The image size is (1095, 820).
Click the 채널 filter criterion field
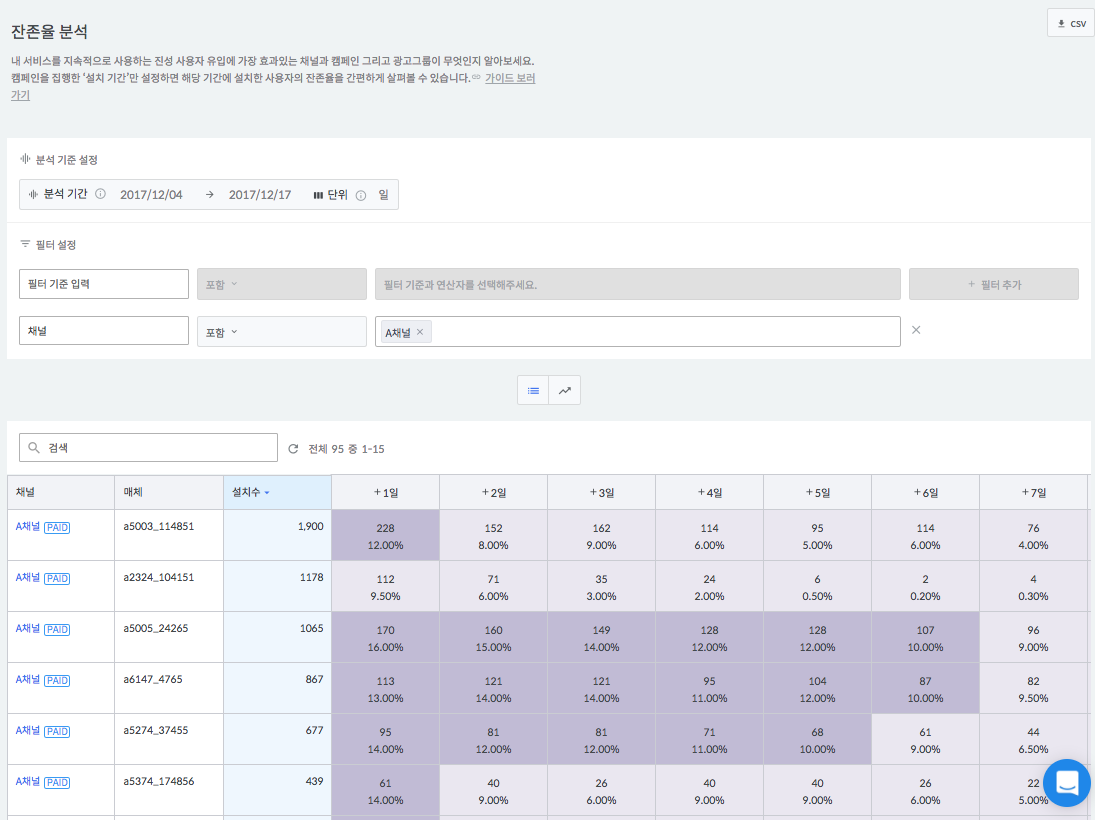point(104,330)
